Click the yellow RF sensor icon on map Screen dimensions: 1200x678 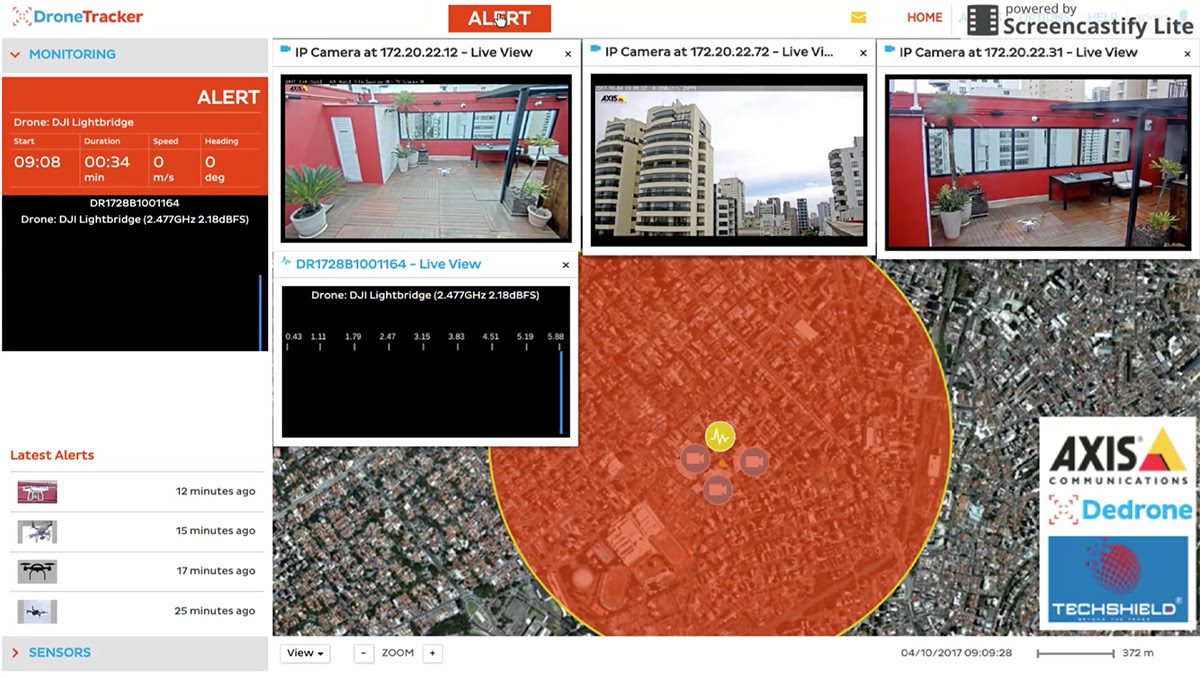pyautogui.click(x=720, y=436)
